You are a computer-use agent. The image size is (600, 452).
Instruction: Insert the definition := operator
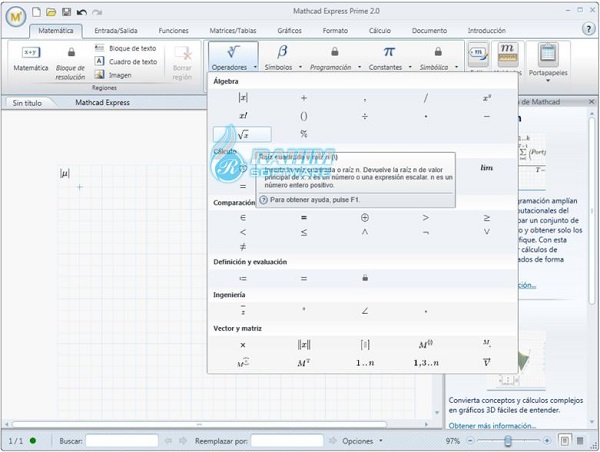(243, 279)
